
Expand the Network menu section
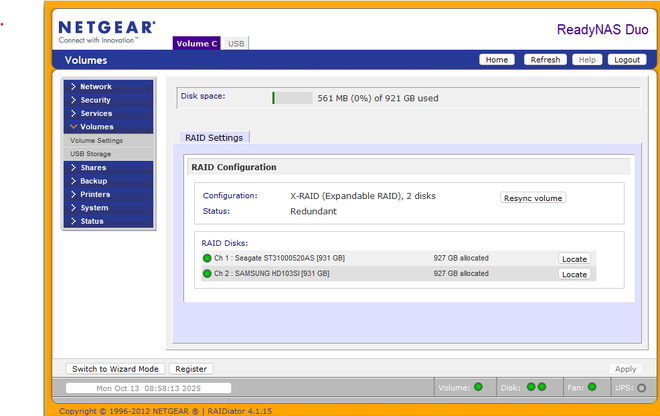coord(109,86)
